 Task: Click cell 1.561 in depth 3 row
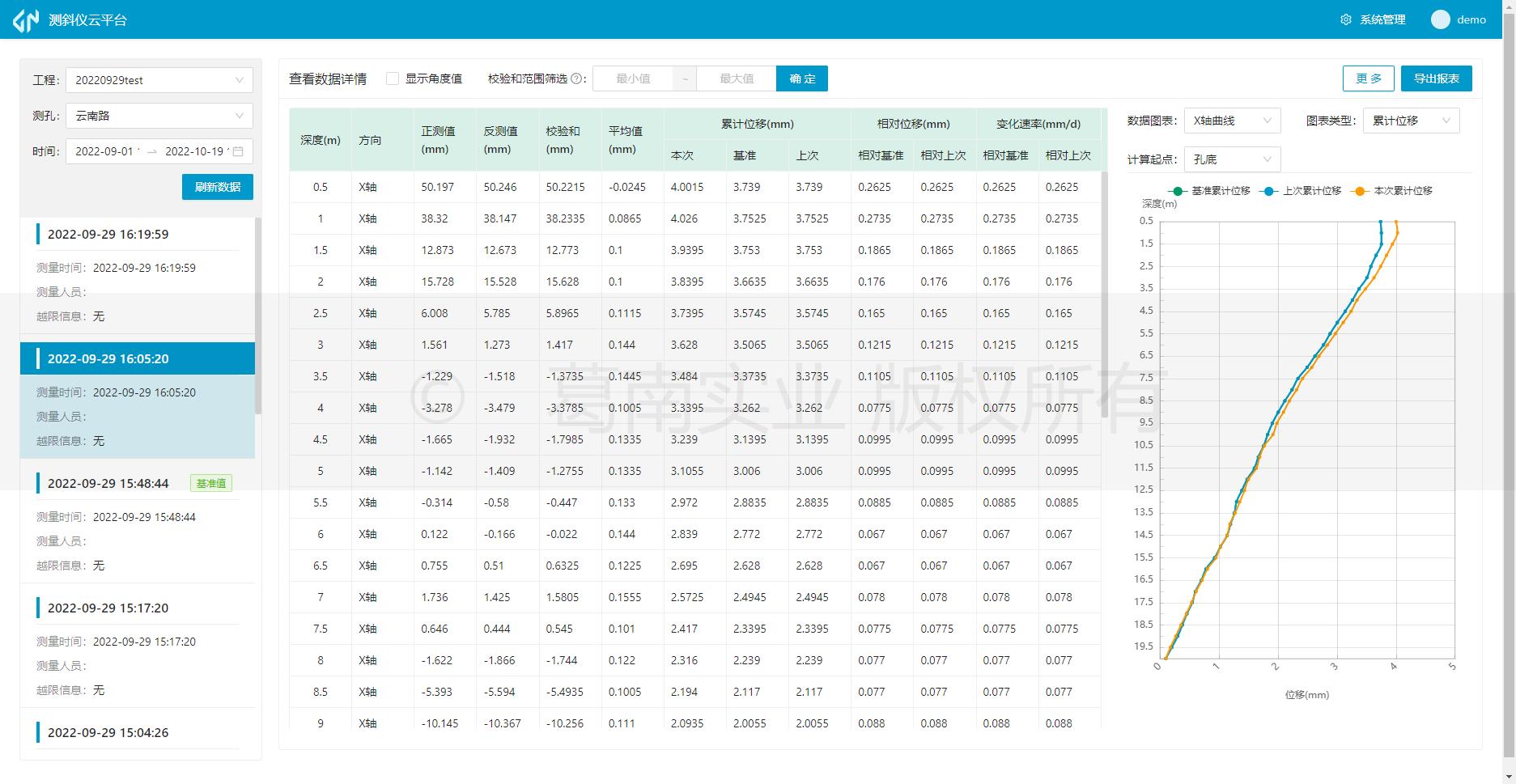pos(435,345)
